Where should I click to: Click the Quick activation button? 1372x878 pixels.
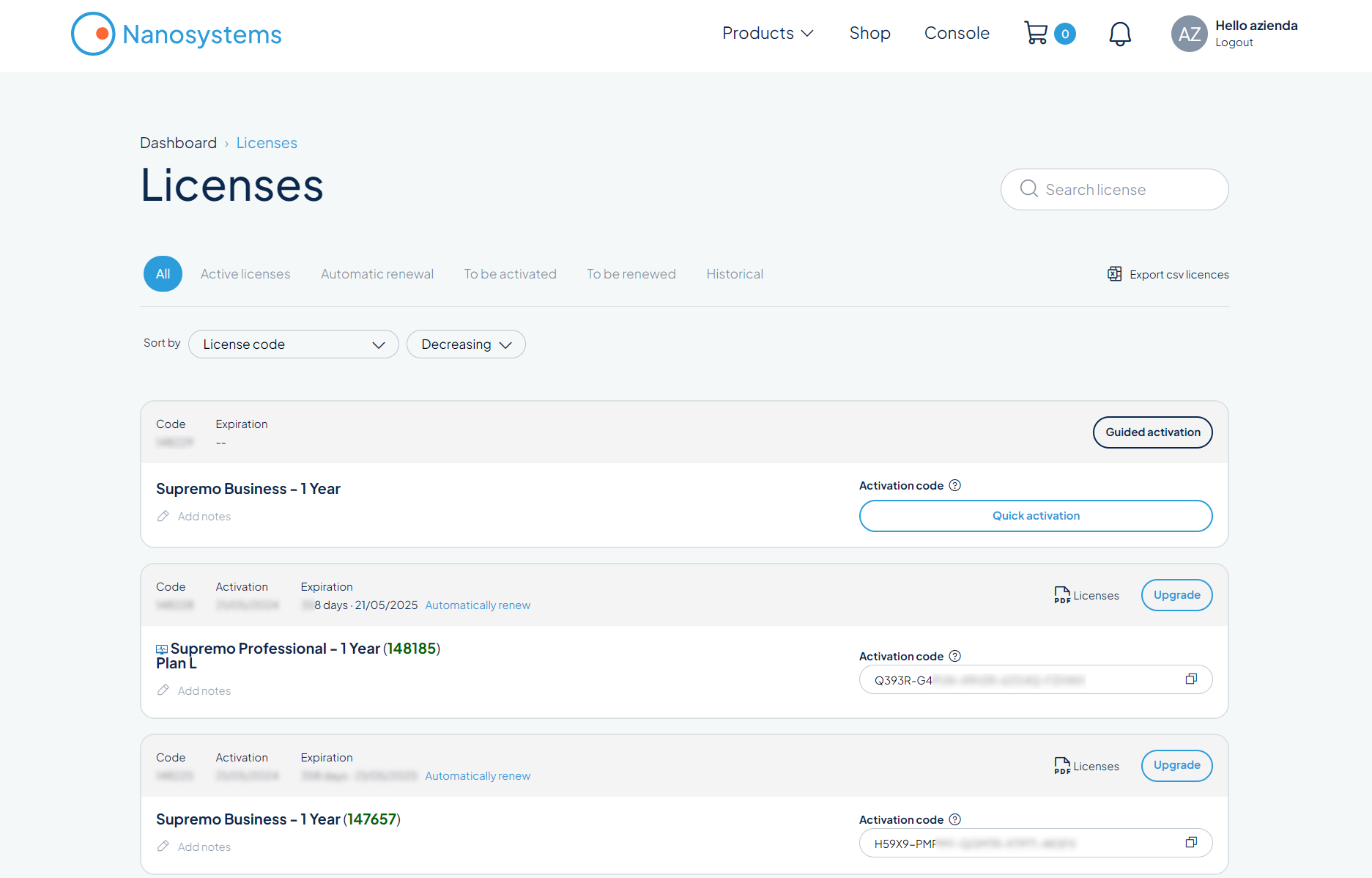pyautogui.click(x=1036, y=516)
